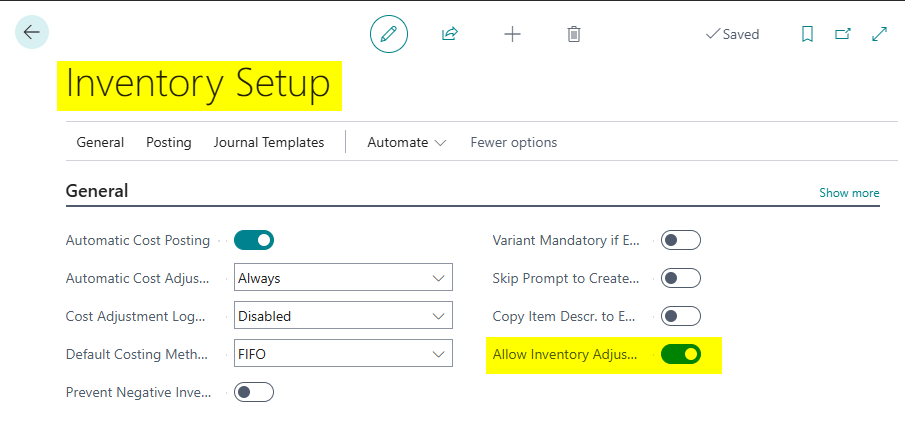Screen dimensions: 905x425
Task: Click the bookmark icon
Action: point(807,34)
